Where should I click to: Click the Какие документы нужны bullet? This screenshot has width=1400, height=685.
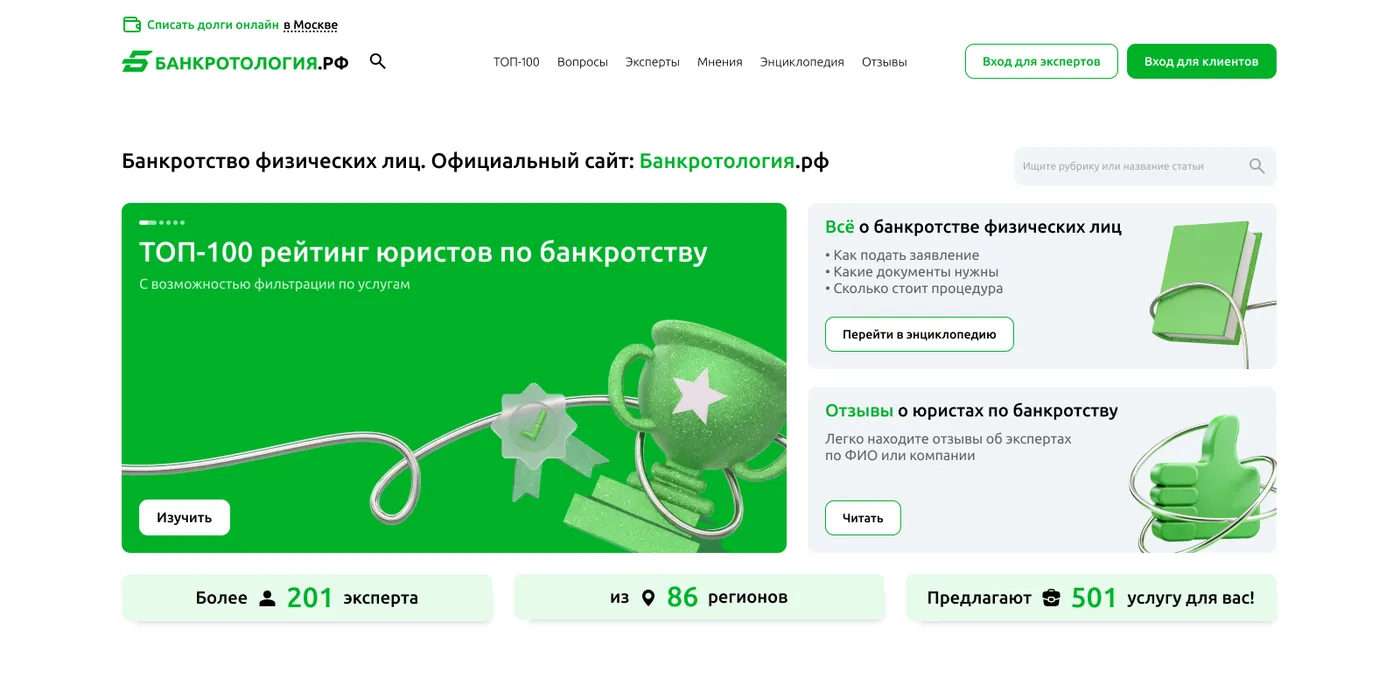coord(912,272)
